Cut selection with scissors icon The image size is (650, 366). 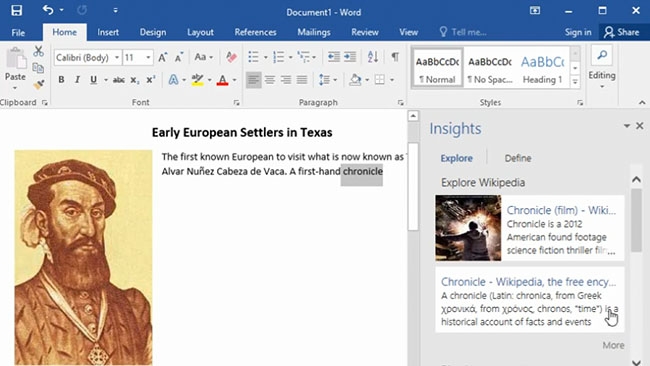pos(39,51)
